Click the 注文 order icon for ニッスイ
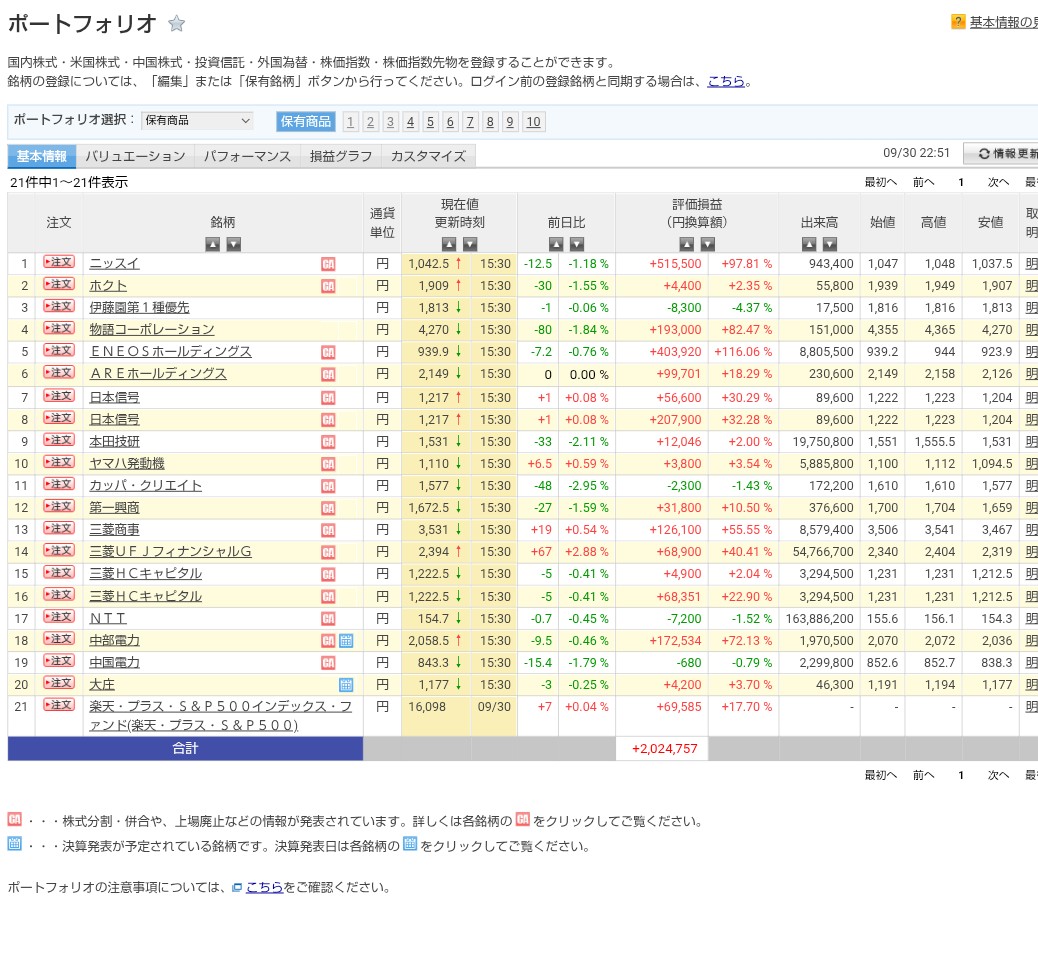The height and width of the screenshot is (966, 1038). click(59, 263)
